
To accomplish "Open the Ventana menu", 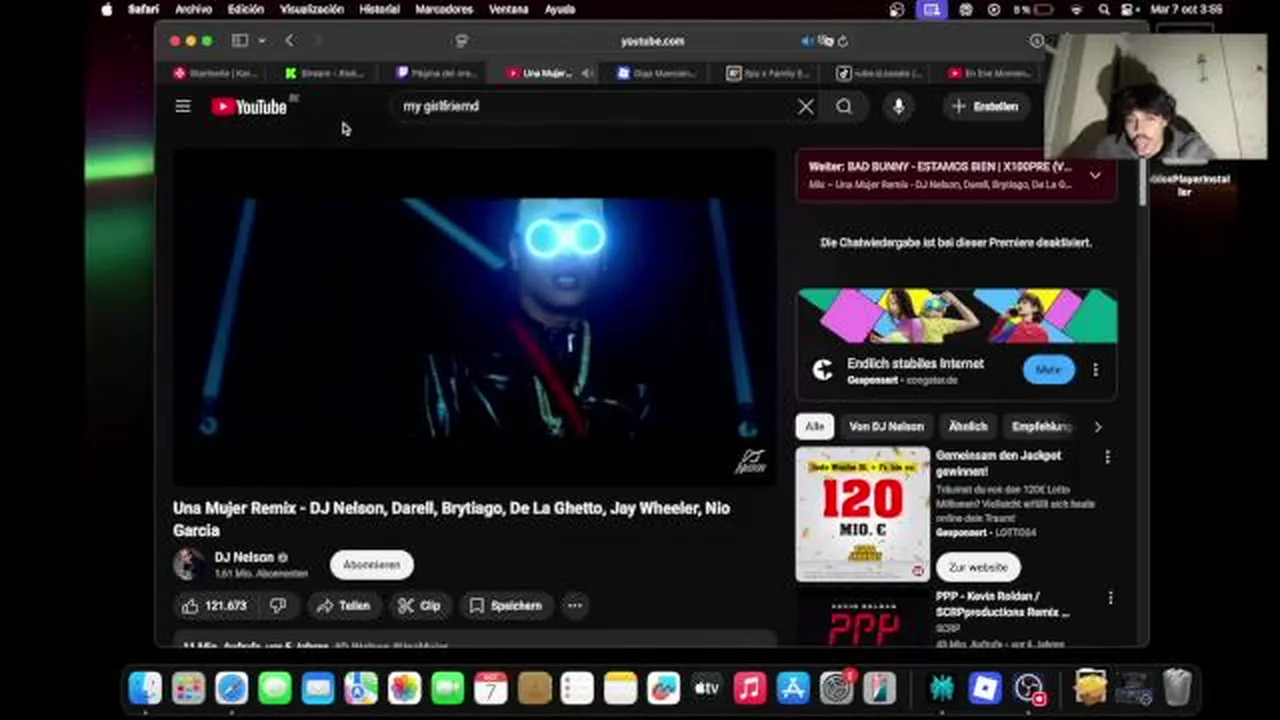I will click(509, 9).
